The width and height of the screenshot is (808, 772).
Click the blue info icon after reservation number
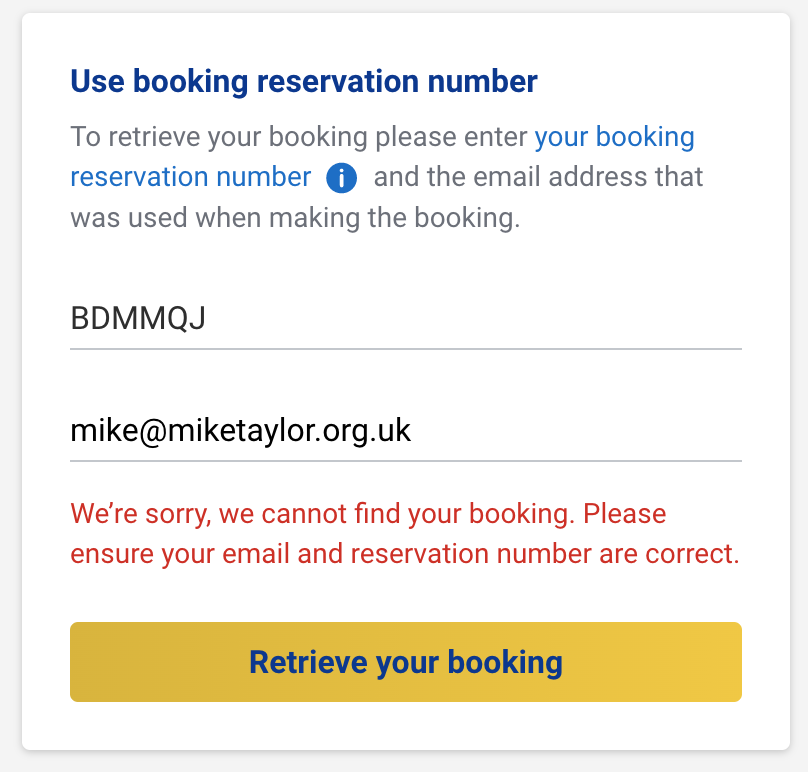[341, 178]
